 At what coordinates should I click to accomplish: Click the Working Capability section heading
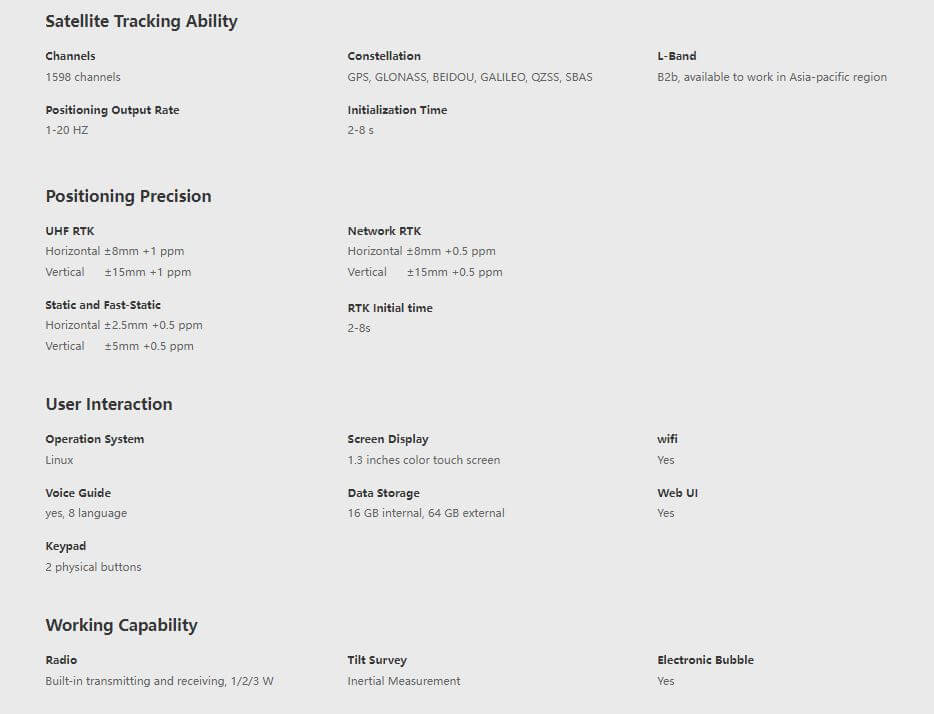[x=121, y=625]
